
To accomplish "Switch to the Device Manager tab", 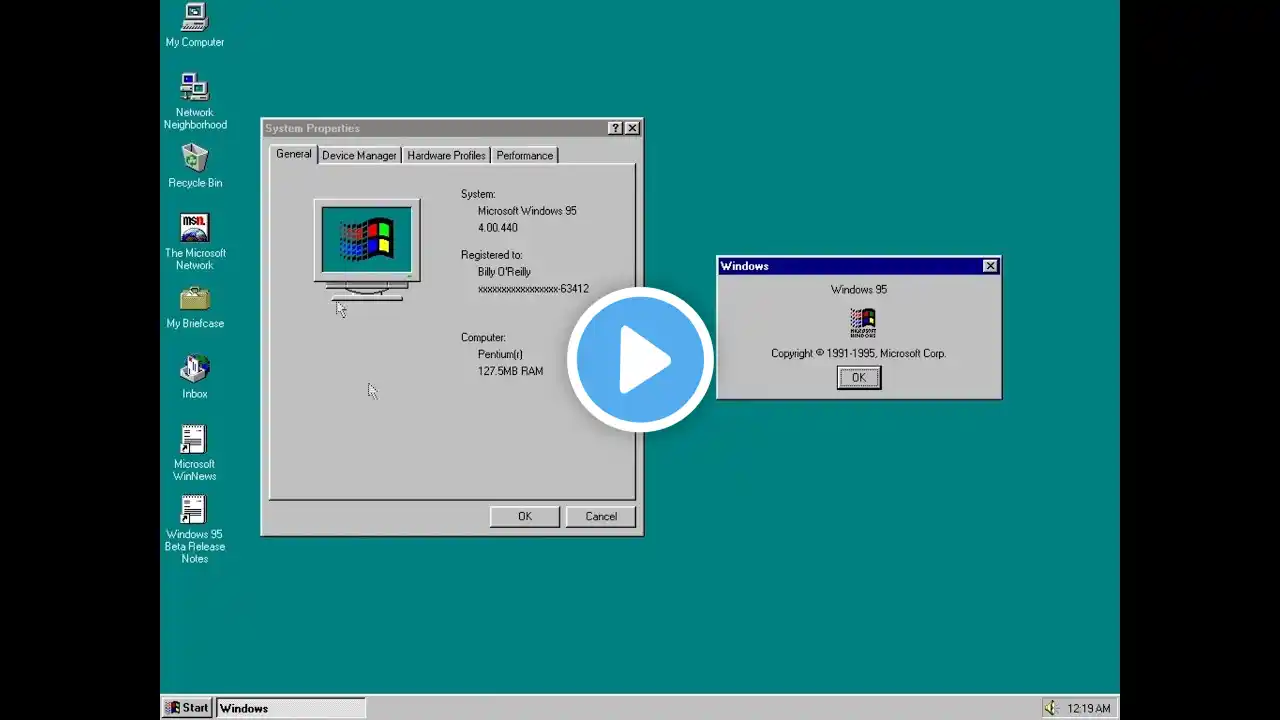I will click(x=359, y=156).
